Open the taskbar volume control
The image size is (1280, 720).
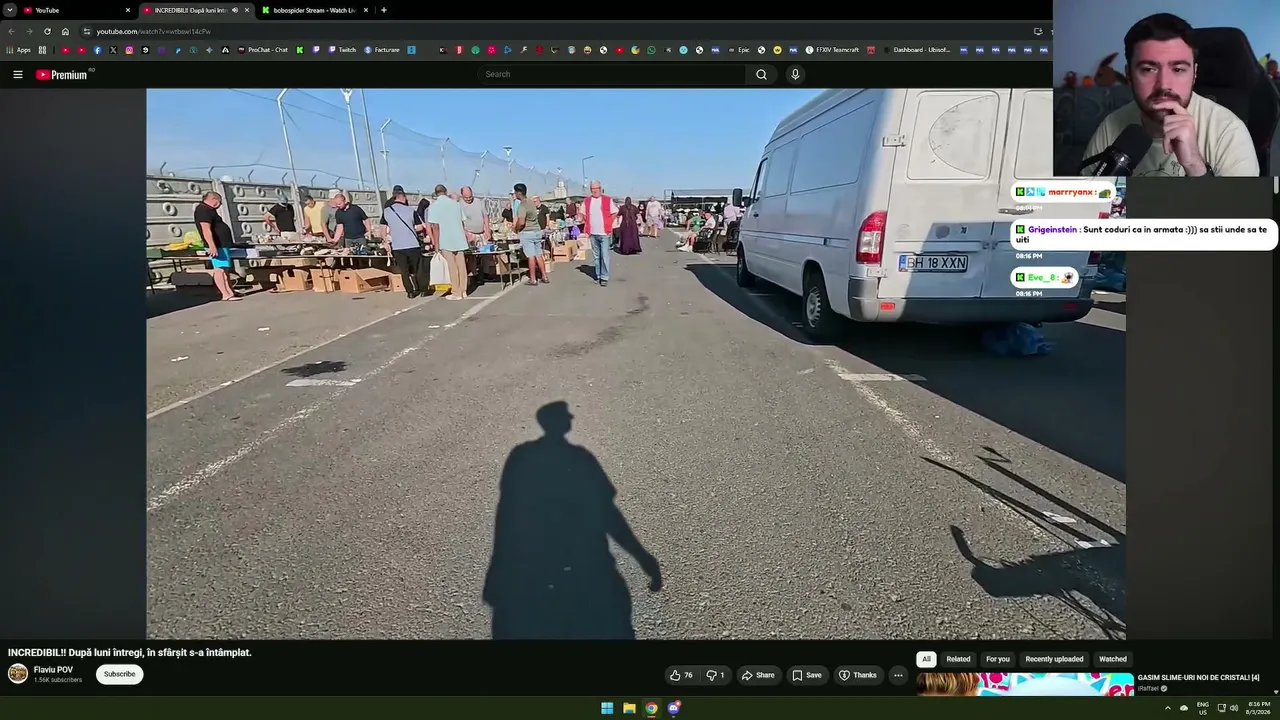[1234, 708]
